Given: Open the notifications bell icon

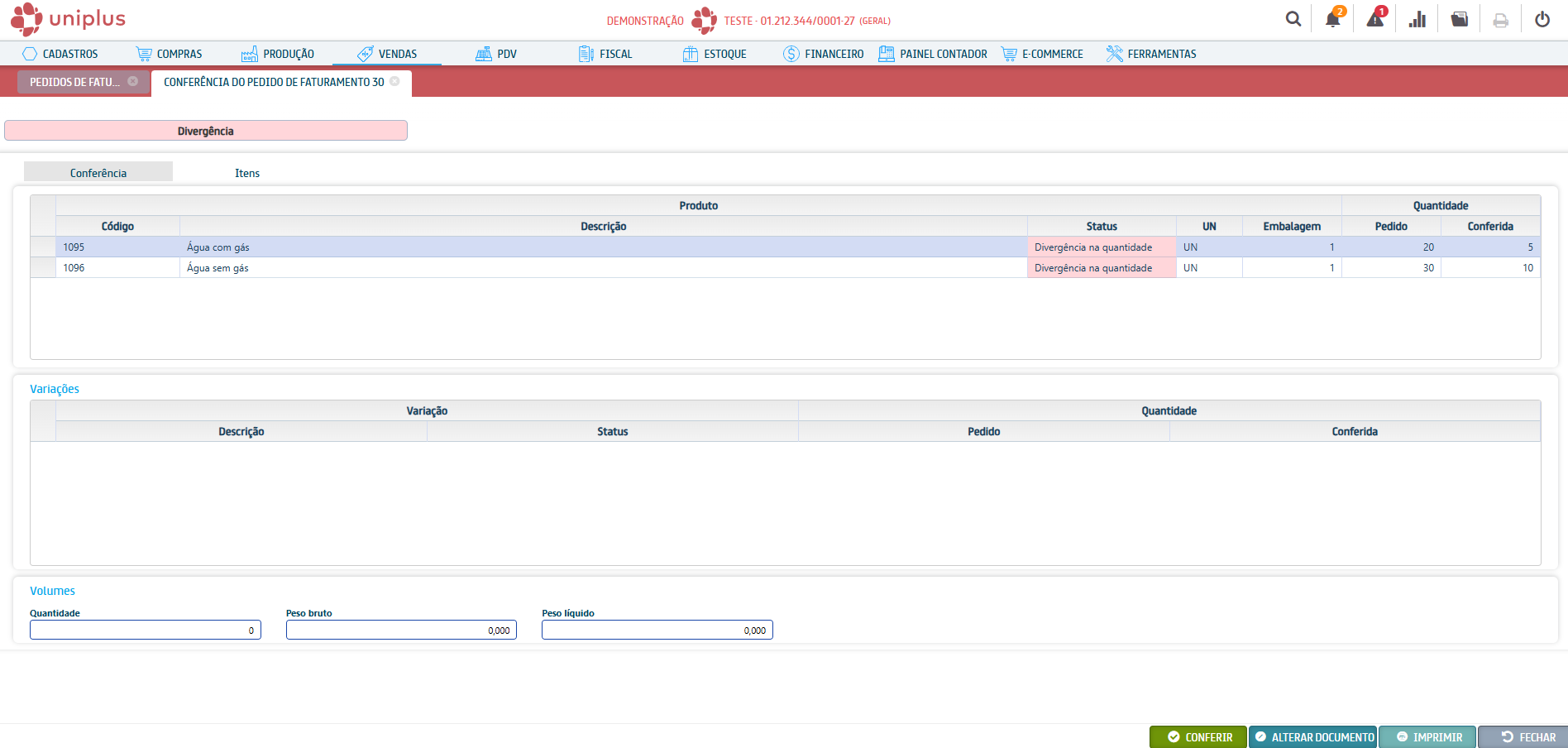Looking at the screenshot, I should tap(1332, 20).
